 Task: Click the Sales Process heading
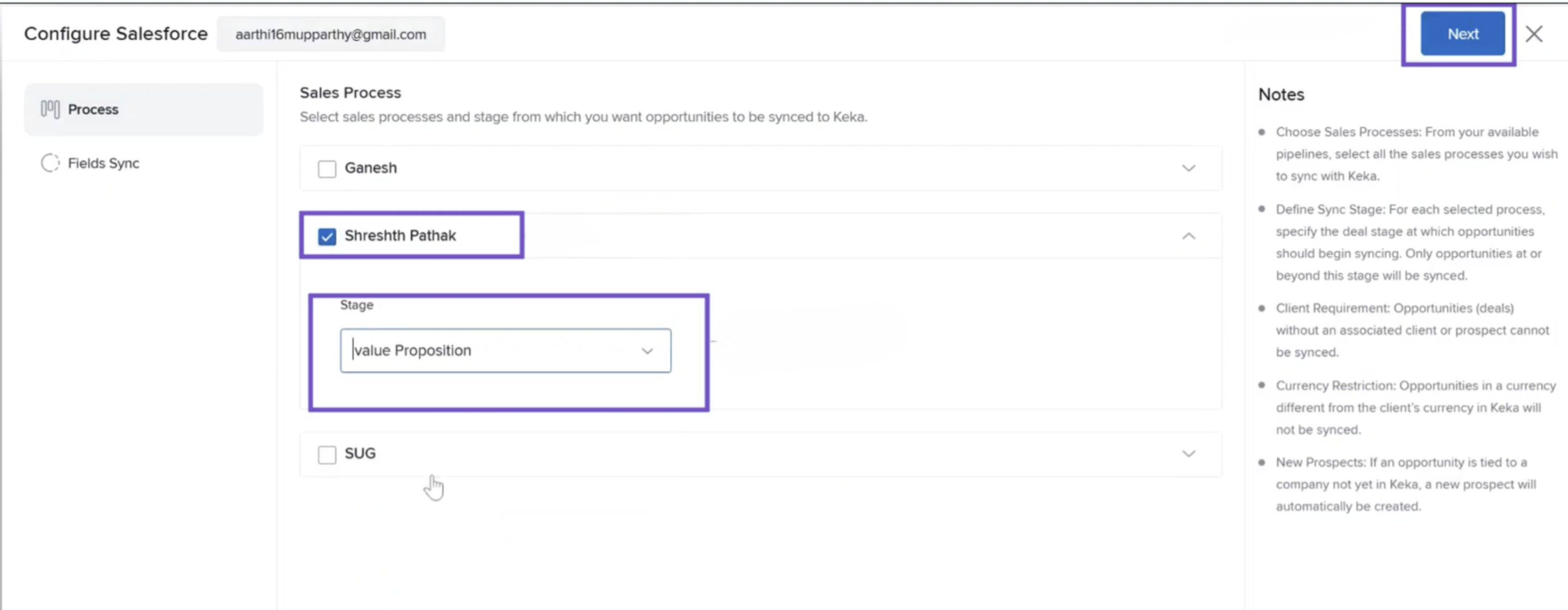350,93
